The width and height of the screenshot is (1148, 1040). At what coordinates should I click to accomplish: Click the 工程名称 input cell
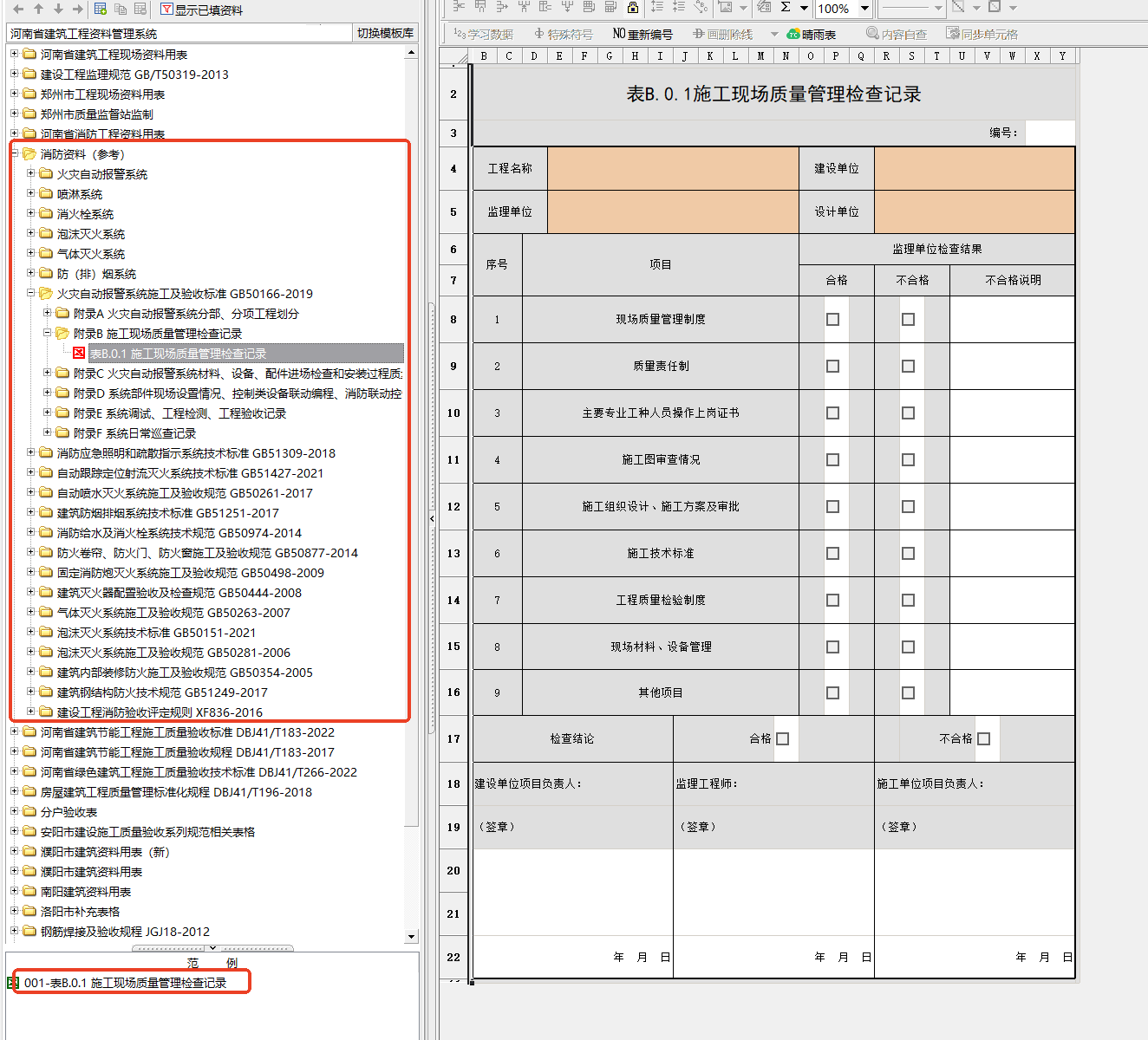(673, 169)
